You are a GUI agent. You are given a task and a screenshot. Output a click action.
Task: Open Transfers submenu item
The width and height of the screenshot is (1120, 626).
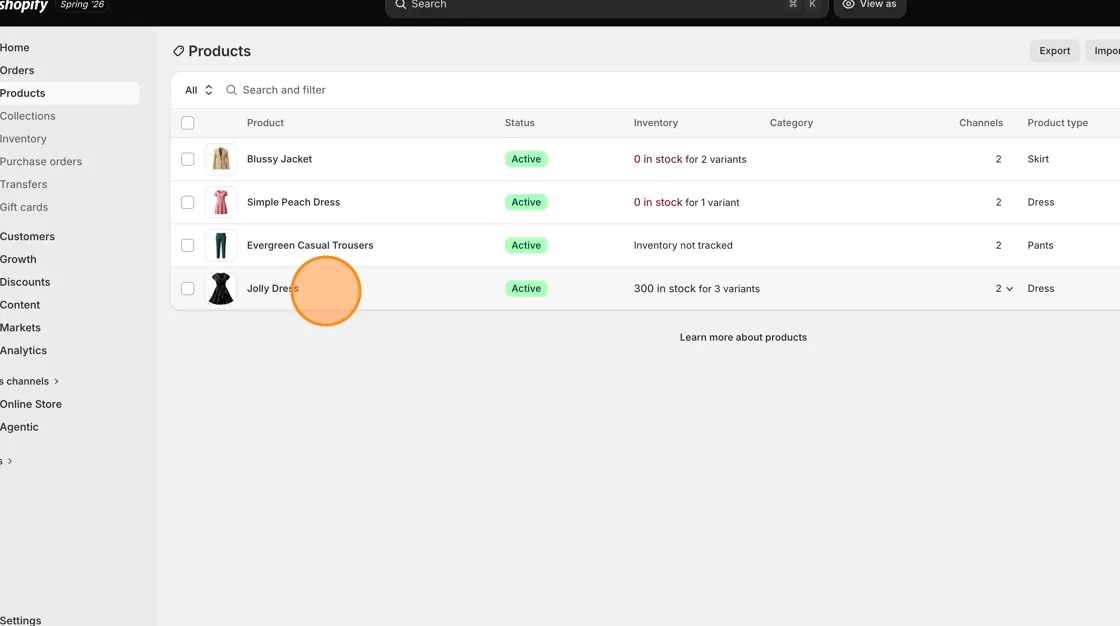click(x=24, y=184)
